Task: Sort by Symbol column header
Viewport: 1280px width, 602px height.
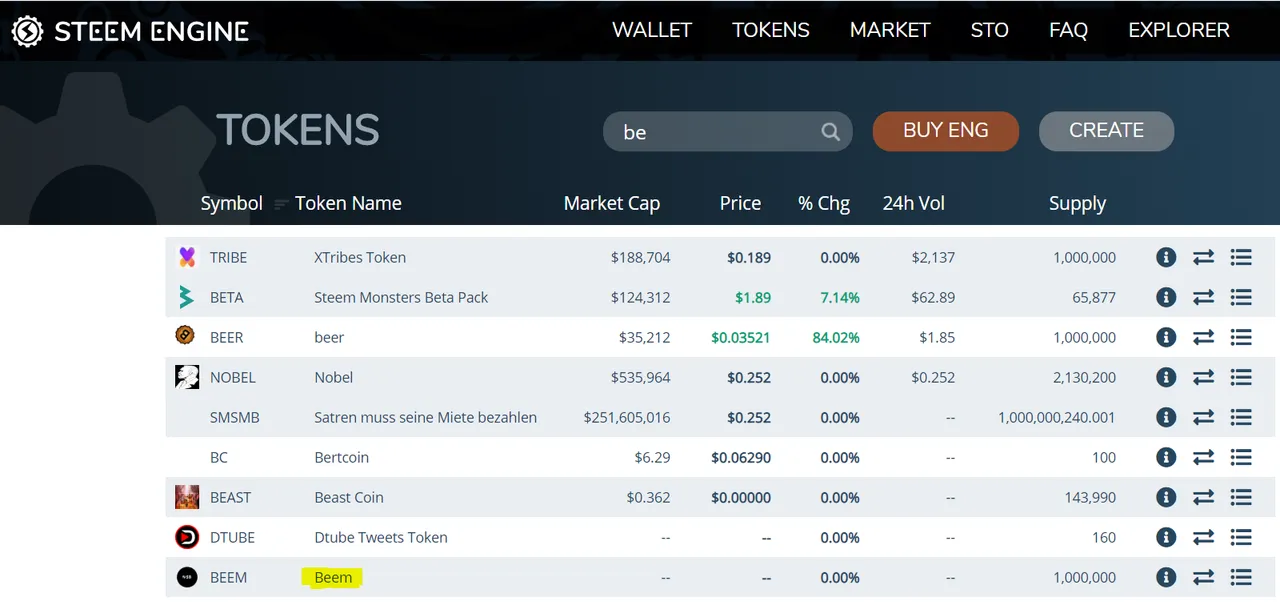Action: pyautogui.click(x=231, y=203)
